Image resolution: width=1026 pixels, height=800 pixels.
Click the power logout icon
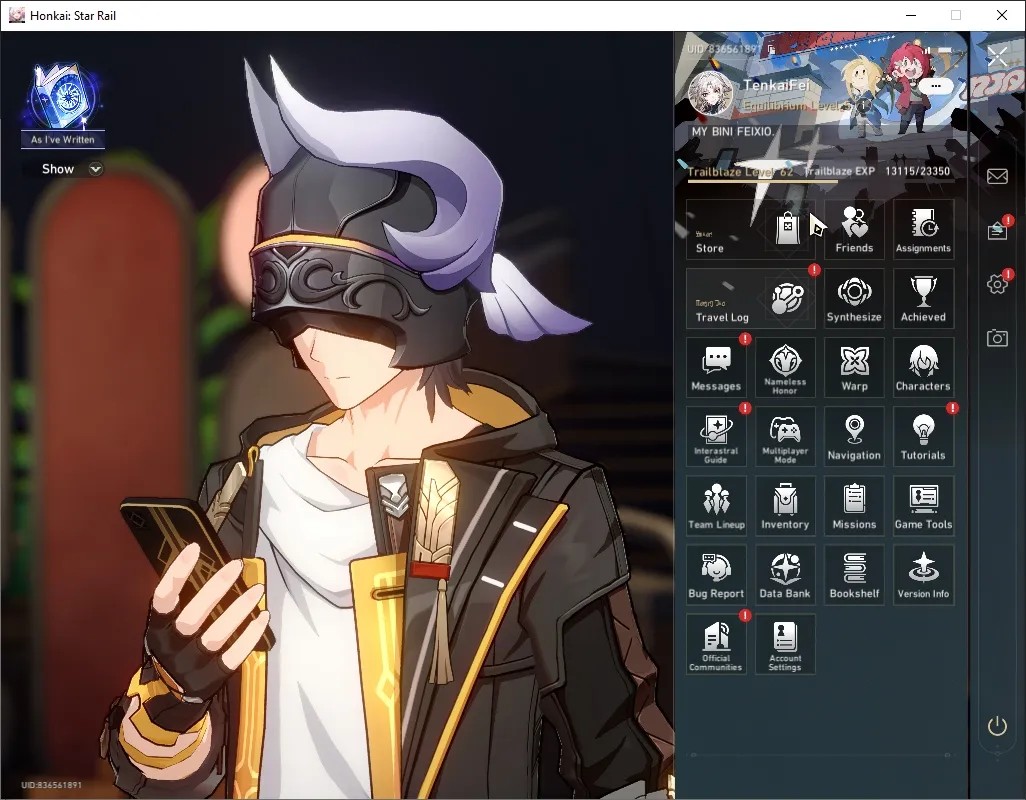(x=997, y=726)
